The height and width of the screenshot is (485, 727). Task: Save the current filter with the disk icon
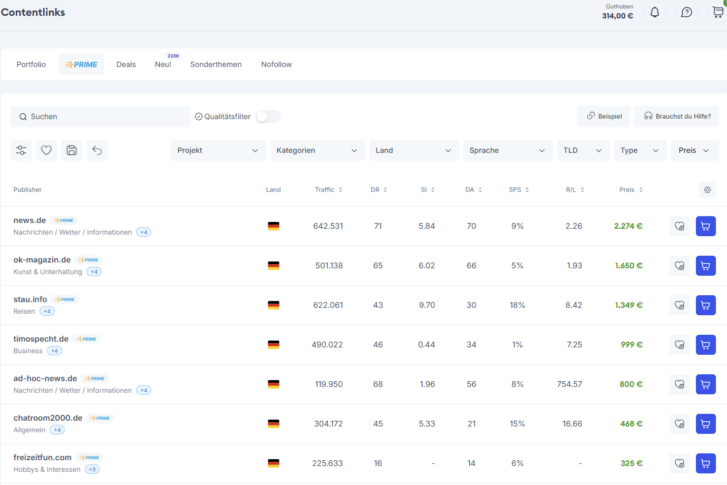coord(71,150)
